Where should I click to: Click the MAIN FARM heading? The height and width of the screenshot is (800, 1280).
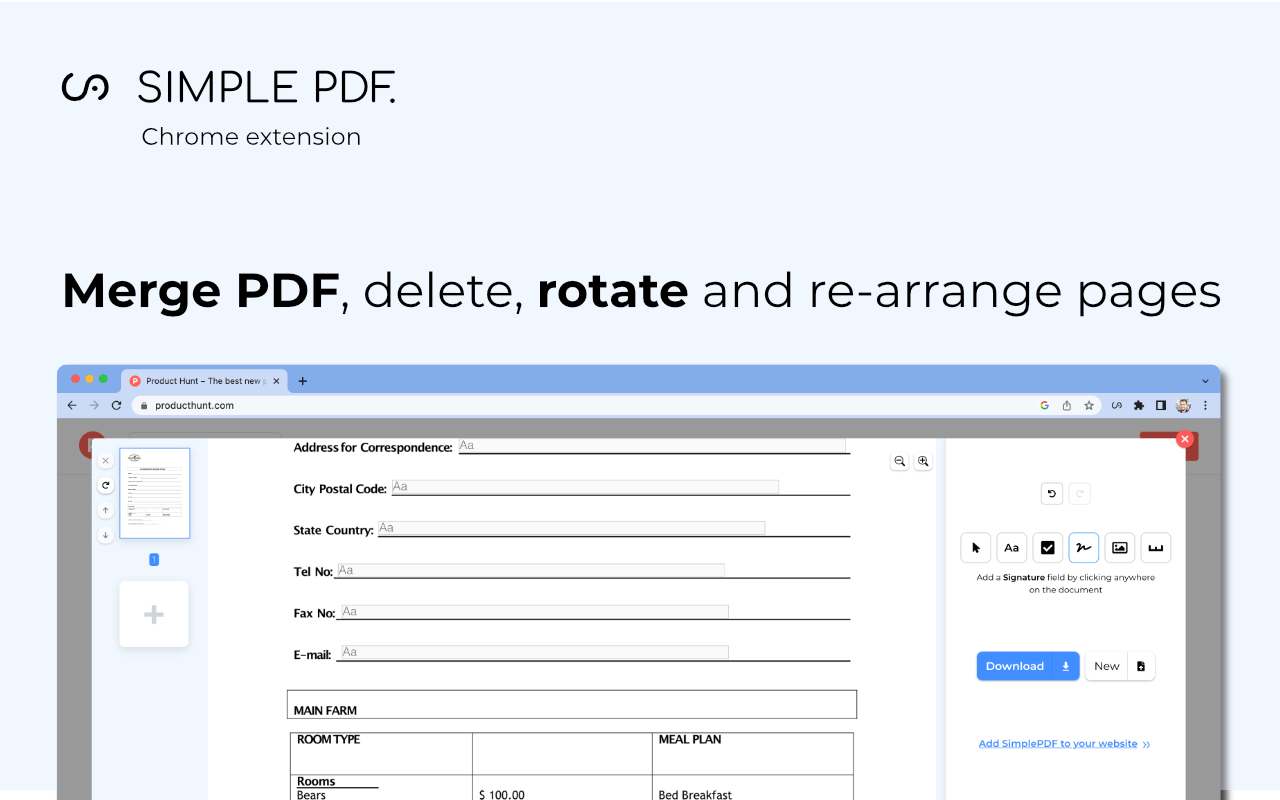pyautogui.click(x=325, y=711)
